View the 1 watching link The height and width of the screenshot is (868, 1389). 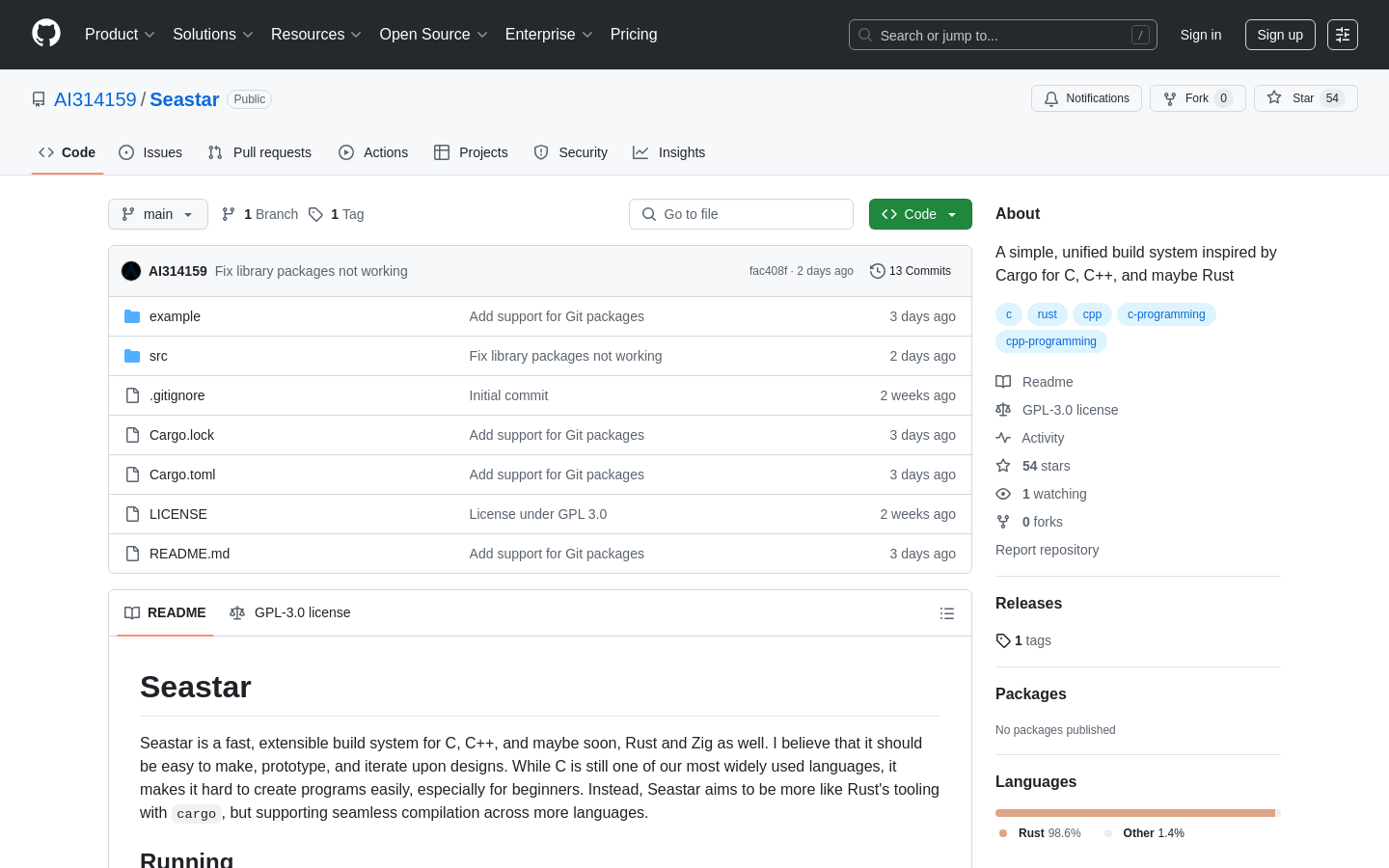point(1041,494)
